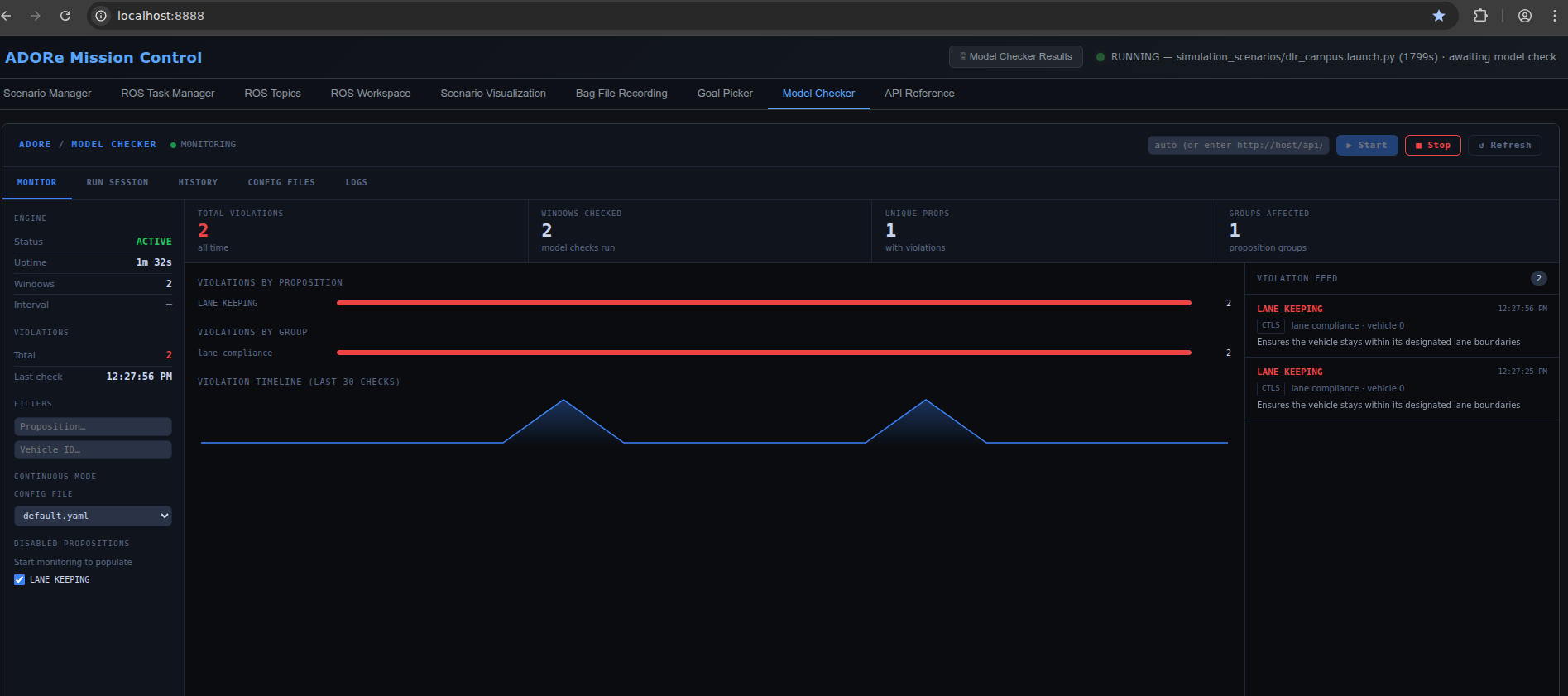This screenshot has width=1568, height=696.
Task: Click the ADORE breadcrumb link
Action: point(35,145)
